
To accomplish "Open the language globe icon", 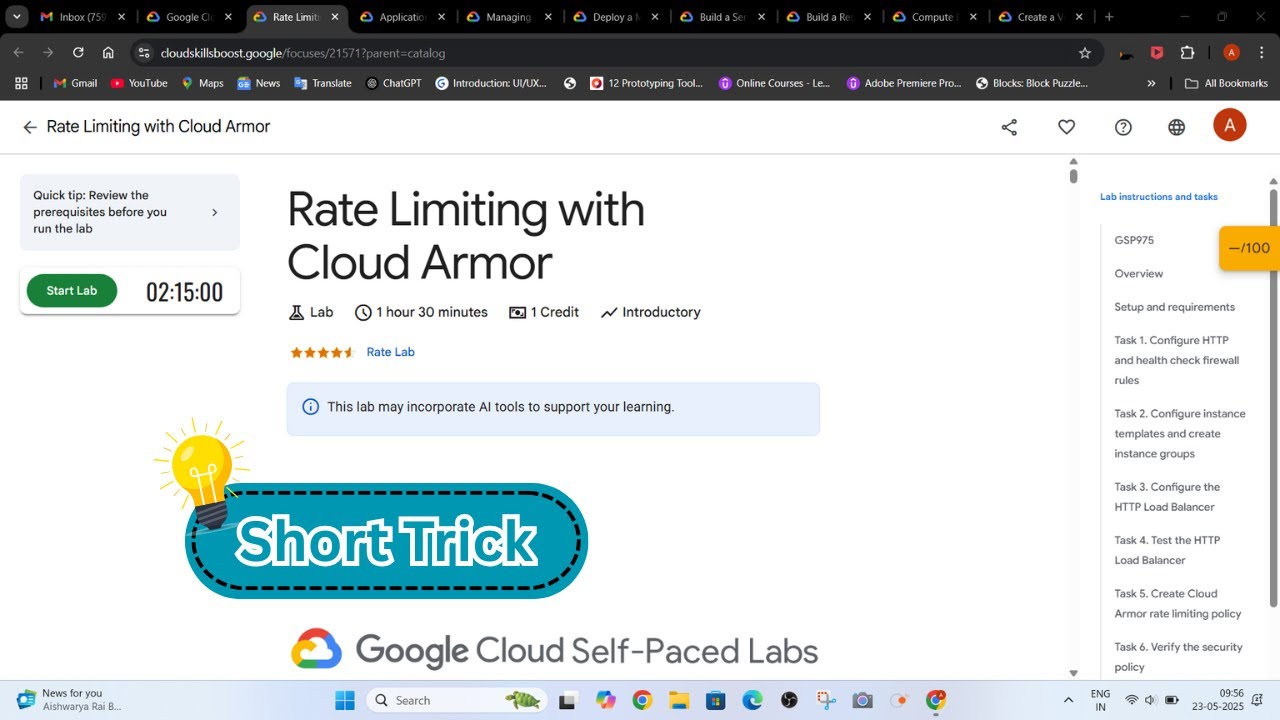I will click(1177, 127).
